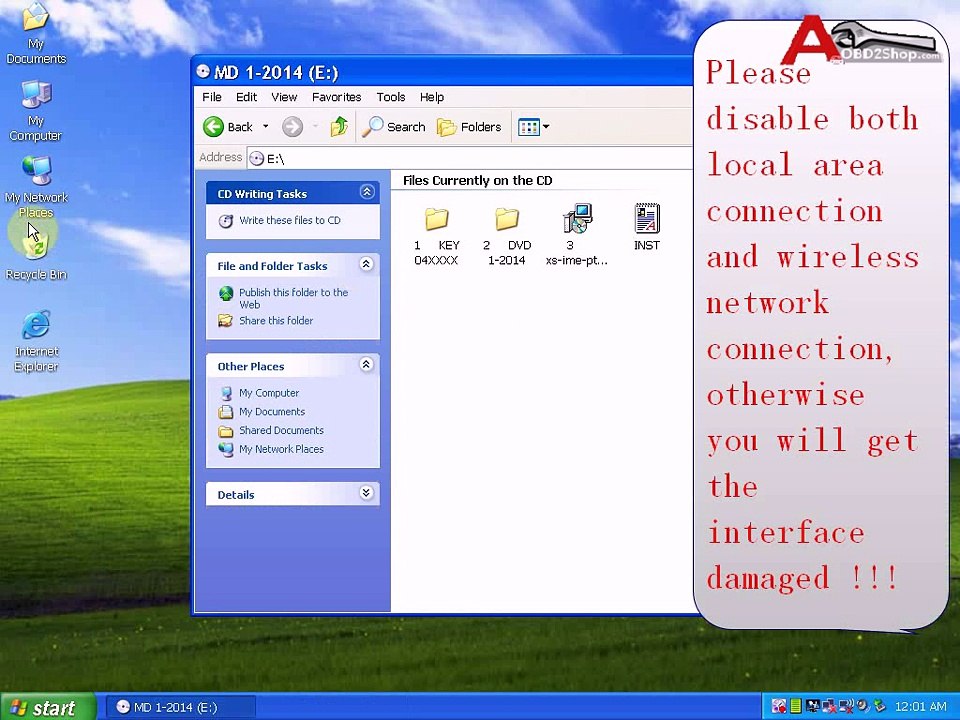Go up one folder level using the Up icon
This screenshot has width=960, height=720.
click(x=339, y=127)
